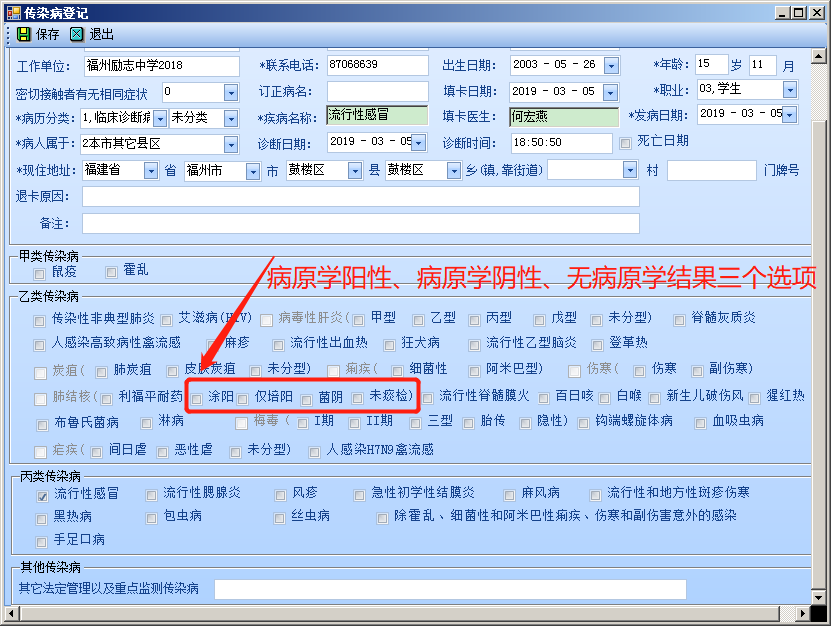Click the 填卡医生 field
834x626 pixels.
click(x=564, y=117)
